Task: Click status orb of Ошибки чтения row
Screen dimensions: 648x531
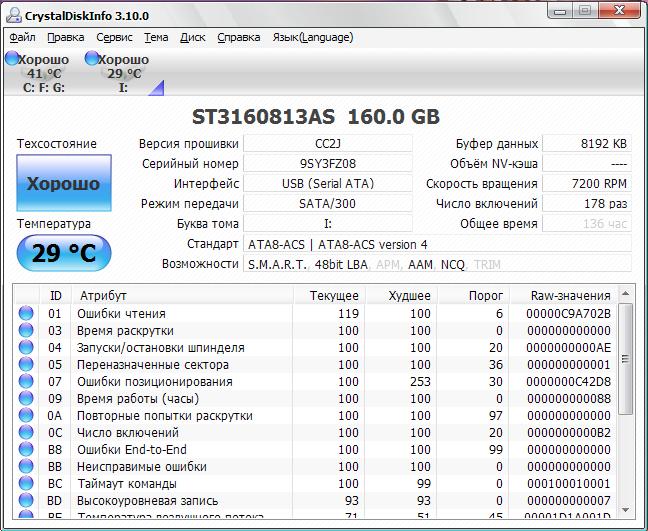Action: tap(26, 313)
